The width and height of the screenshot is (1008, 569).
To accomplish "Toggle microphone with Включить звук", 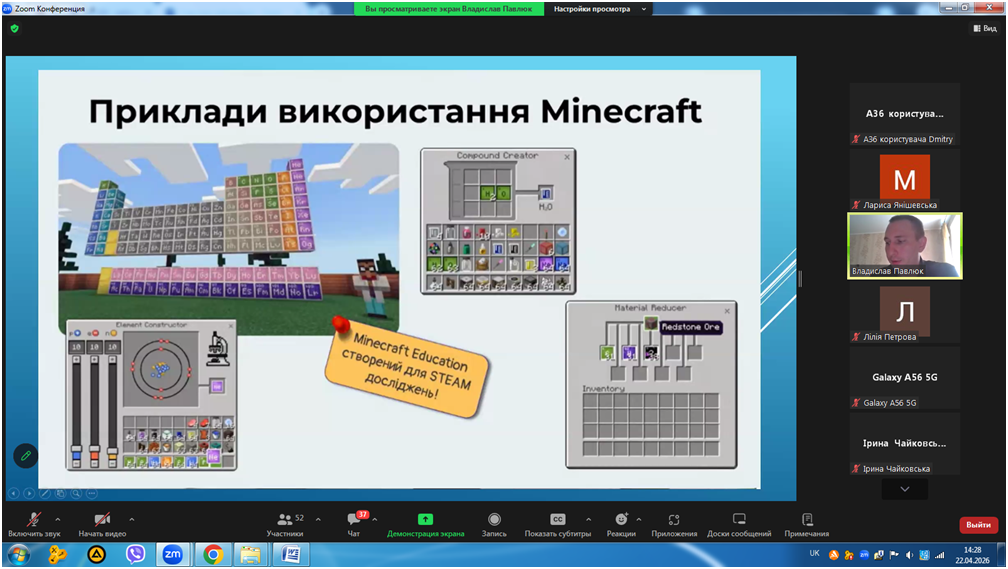I will tap(34, 520).
